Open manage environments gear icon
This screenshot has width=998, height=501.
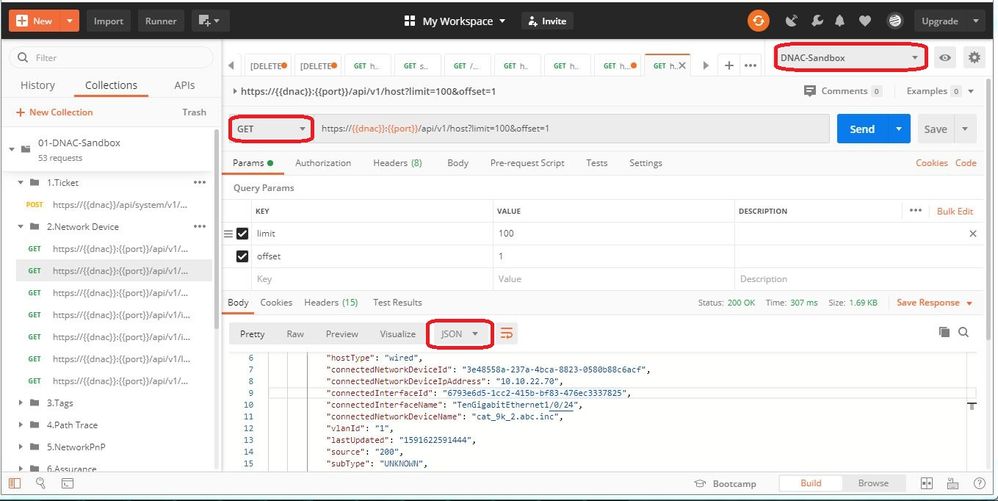click(x=974, y=57)
